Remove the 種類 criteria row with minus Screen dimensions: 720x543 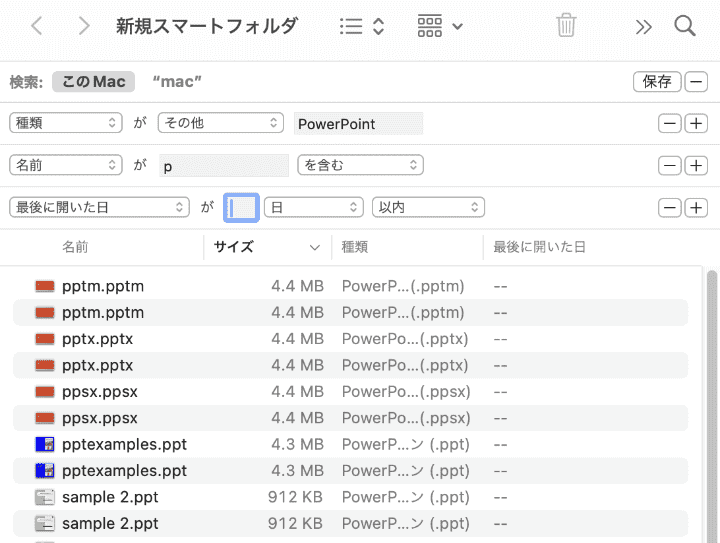(x=669, y=124)
